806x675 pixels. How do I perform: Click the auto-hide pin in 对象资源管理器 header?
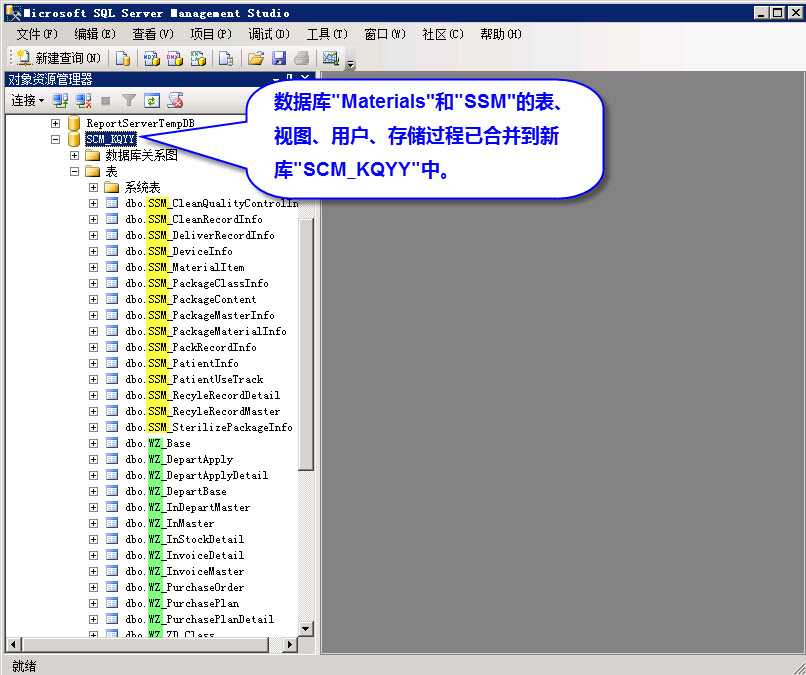click(x=289, y=78)
